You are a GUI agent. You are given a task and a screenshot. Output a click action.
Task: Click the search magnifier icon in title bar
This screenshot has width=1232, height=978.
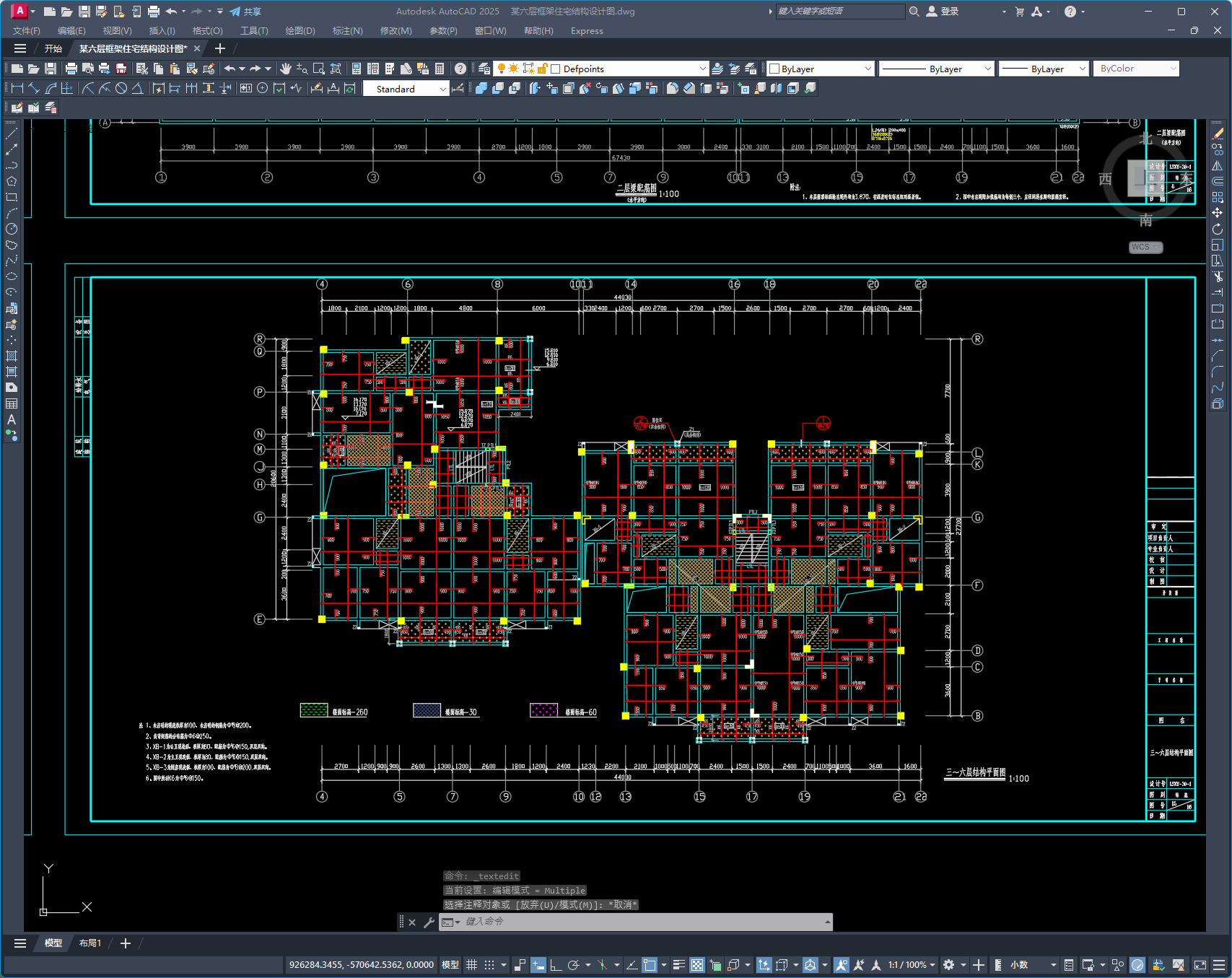coord(914,12)
